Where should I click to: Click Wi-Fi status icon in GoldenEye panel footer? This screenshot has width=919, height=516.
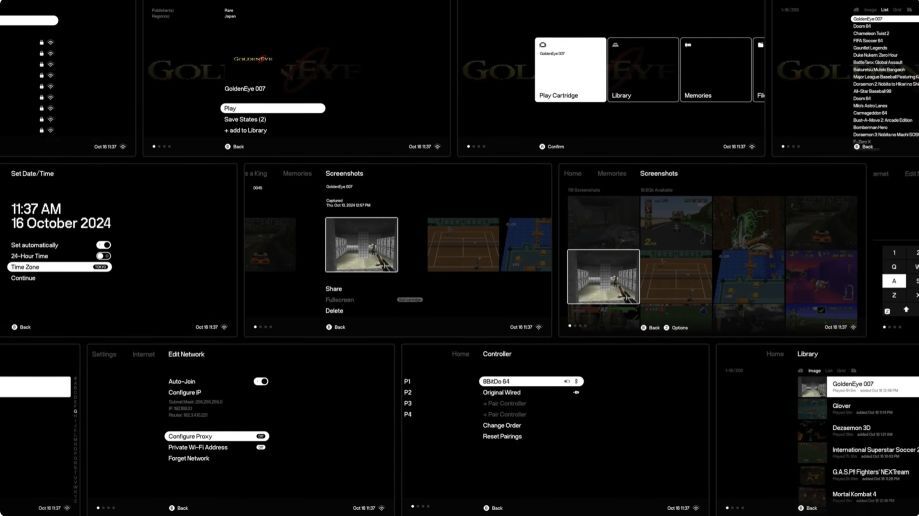click(x=437, y=147)
